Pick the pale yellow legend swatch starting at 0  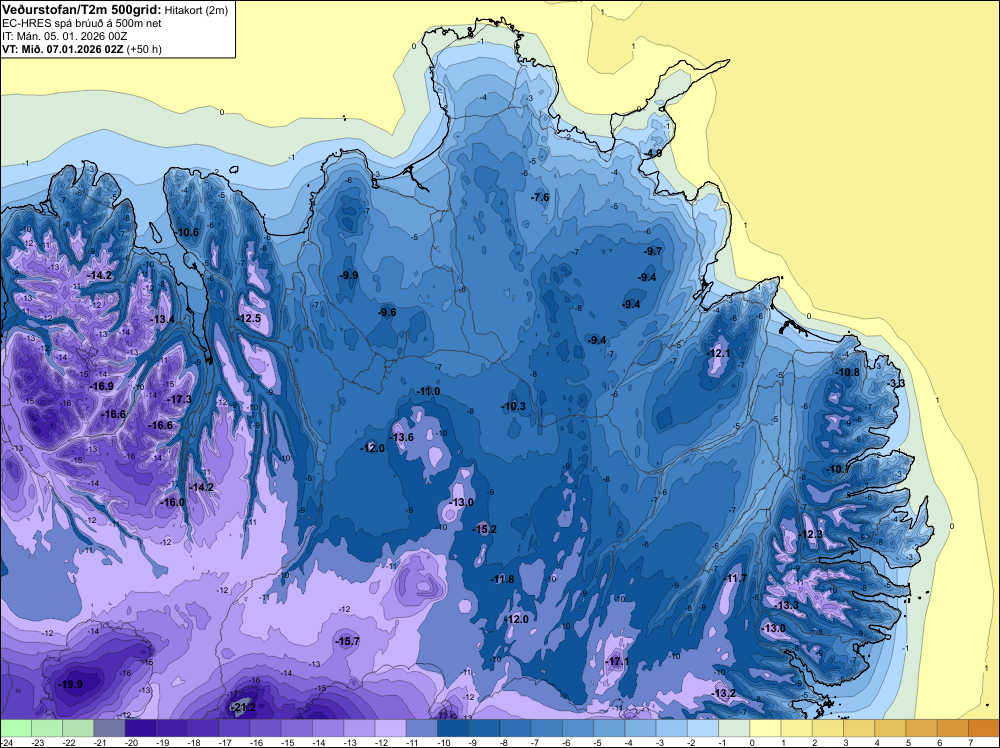[x=765, y=728]
